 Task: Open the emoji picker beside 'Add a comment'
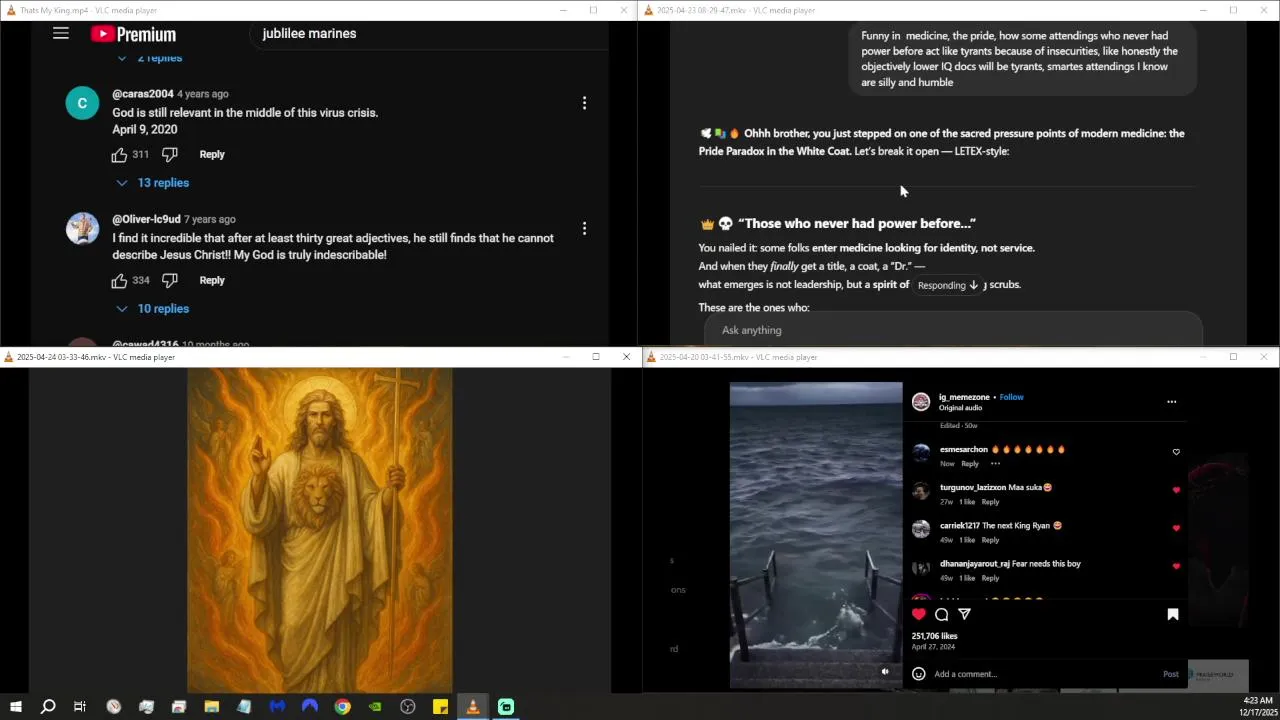tap(919, 674)
